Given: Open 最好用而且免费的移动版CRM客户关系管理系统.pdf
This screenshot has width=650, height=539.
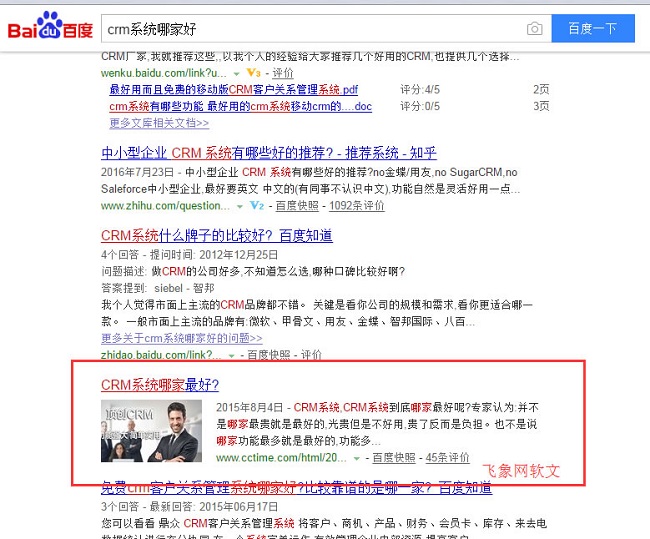Looking at the screenshot, I should (x=233, y=90).
